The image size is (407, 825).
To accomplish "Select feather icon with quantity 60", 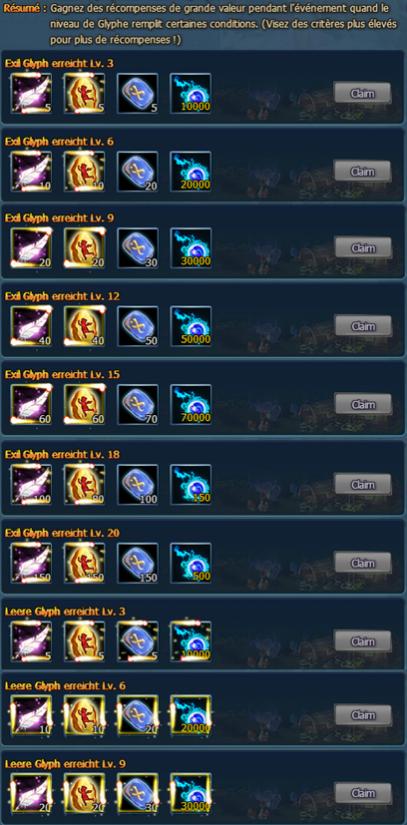I will pyautogui.click(x=31, y=405).
